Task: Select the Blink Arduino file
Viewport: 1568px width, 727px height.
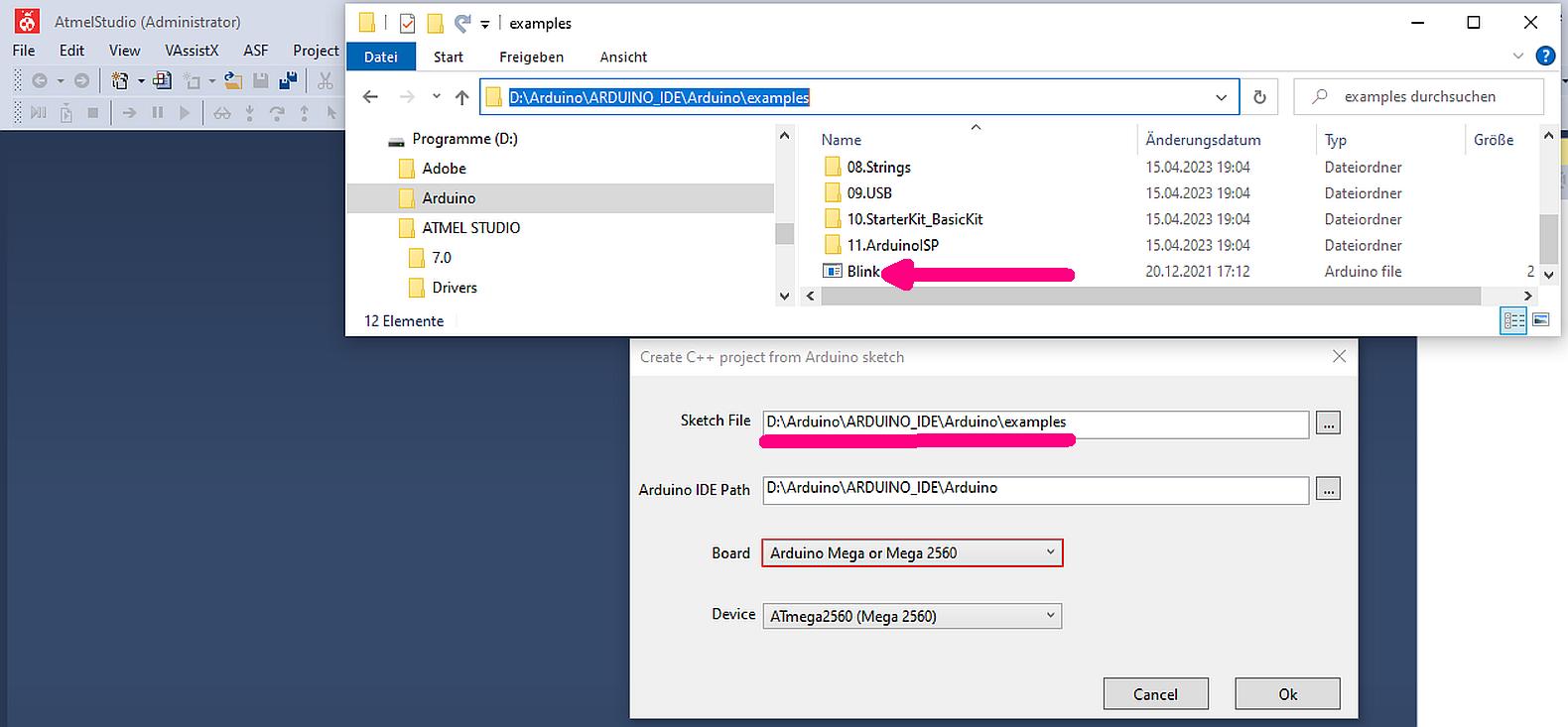Action: [863, 271]
